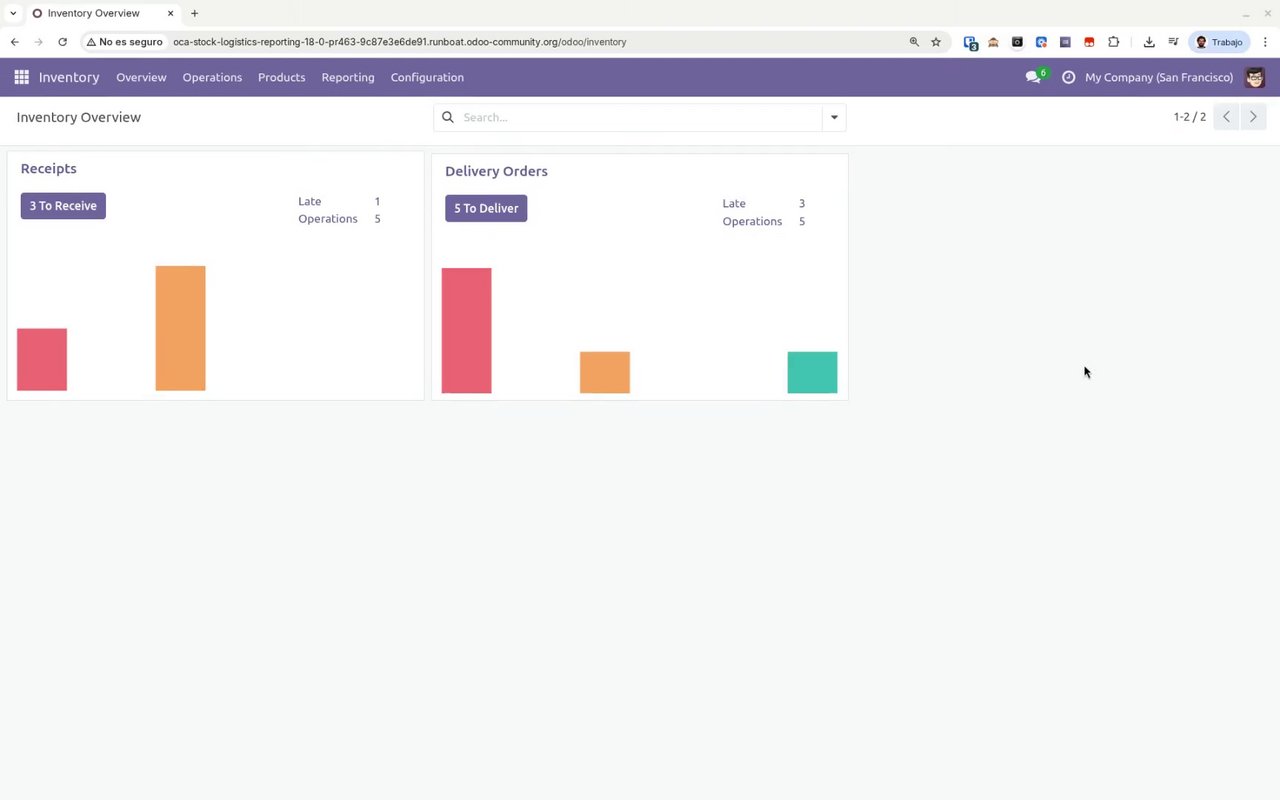This screenshot has height=800, width=1280.
Task: Open the Odoo apps grid menu
Action: click(x=21, y=77)
